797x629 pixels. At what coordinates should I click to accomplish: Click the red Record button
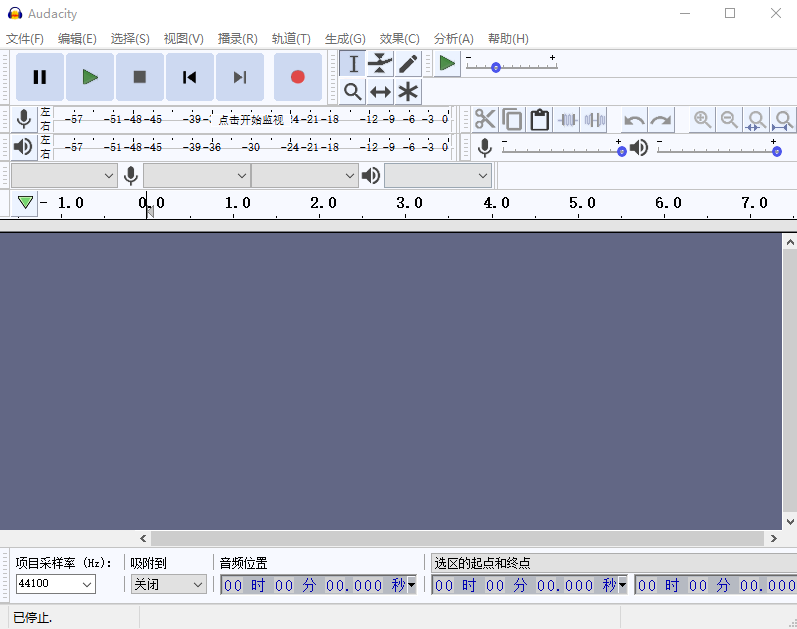pos(297,77)
